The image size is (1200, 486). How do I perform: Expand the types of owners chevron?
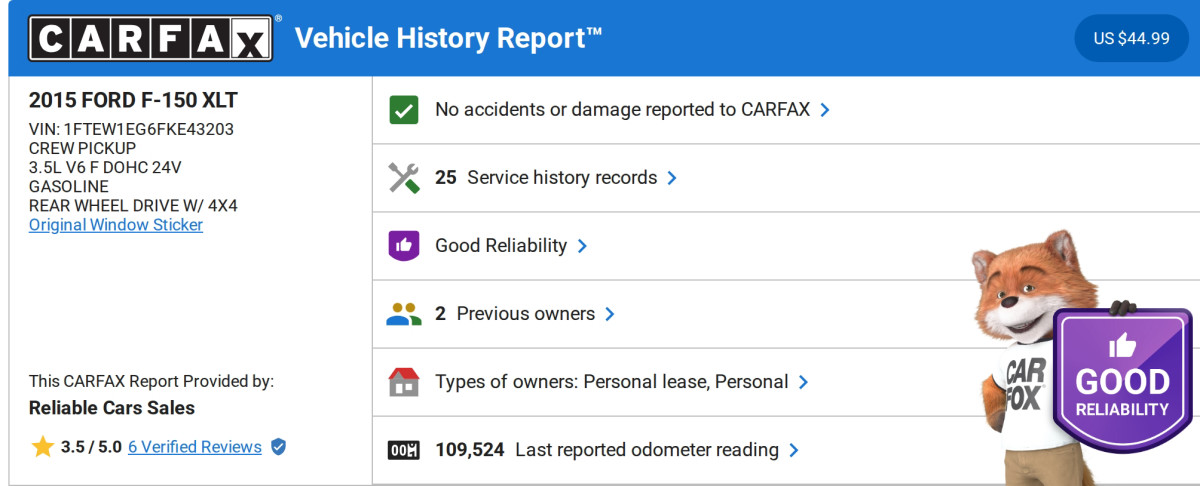tap(803, 382)
